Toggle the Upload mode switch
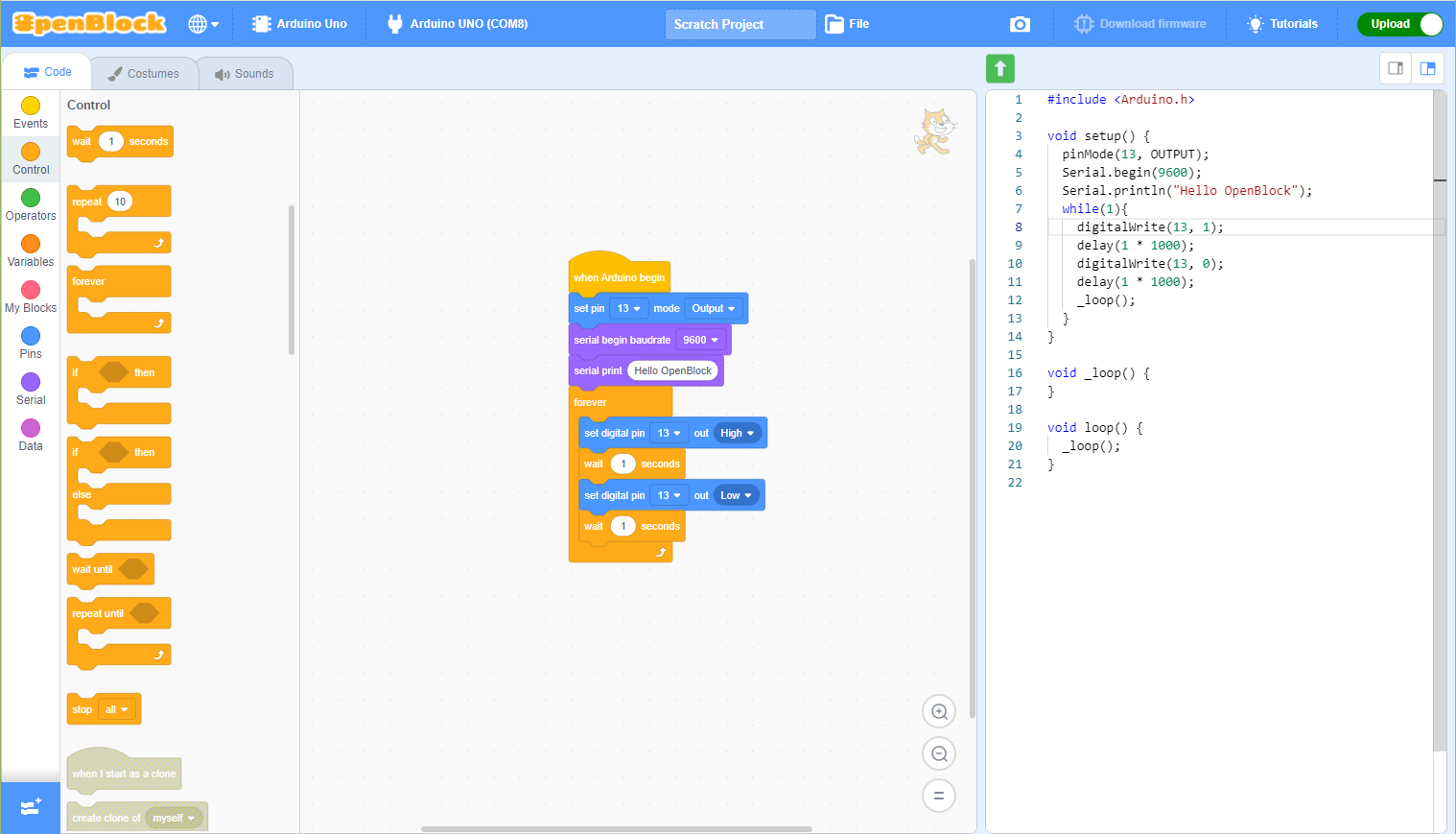 click(1400, 24)
